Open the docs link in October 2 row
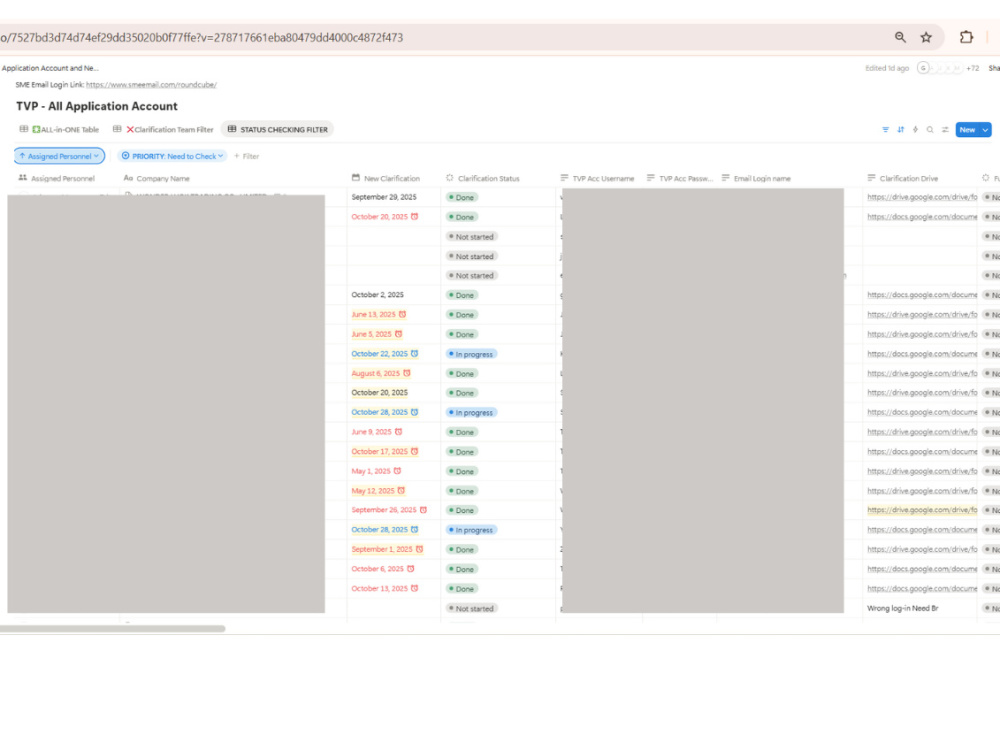The height and width of the screenshot is (750, 1000). coord(922,295)
